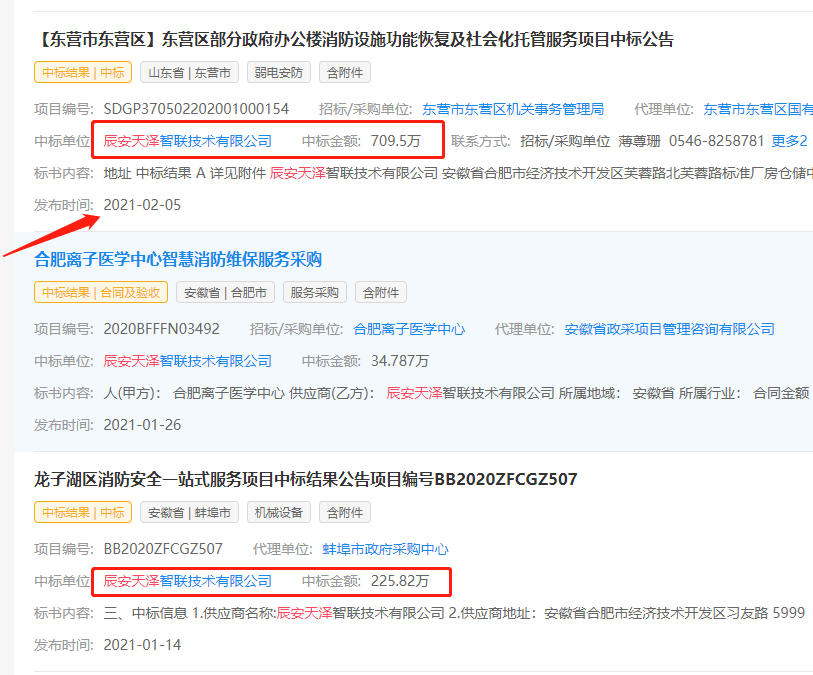The height and width of the screenshot is (675, 813).
Task: Click project number BB2020ZFCGZ507 in details row
Action: click(x=163, y=549)
